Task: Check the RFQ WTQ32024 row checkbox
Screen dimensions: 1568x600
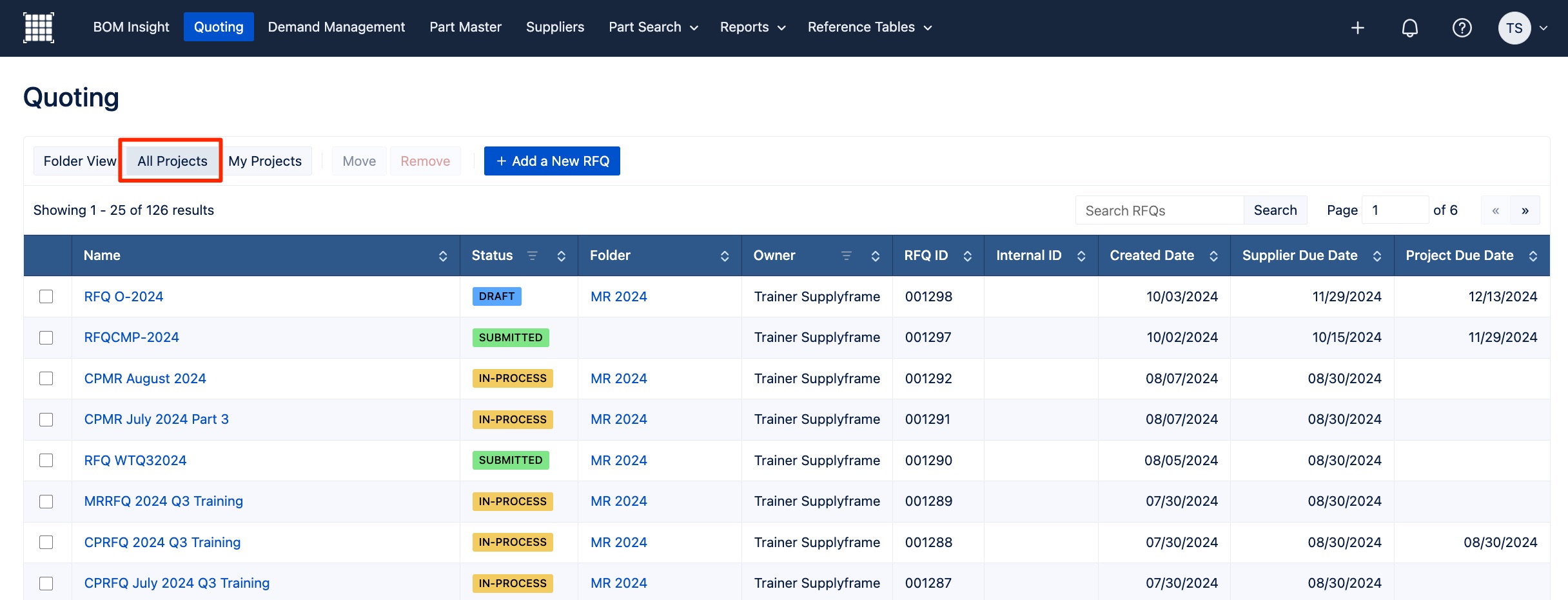Action: point(46,461)
